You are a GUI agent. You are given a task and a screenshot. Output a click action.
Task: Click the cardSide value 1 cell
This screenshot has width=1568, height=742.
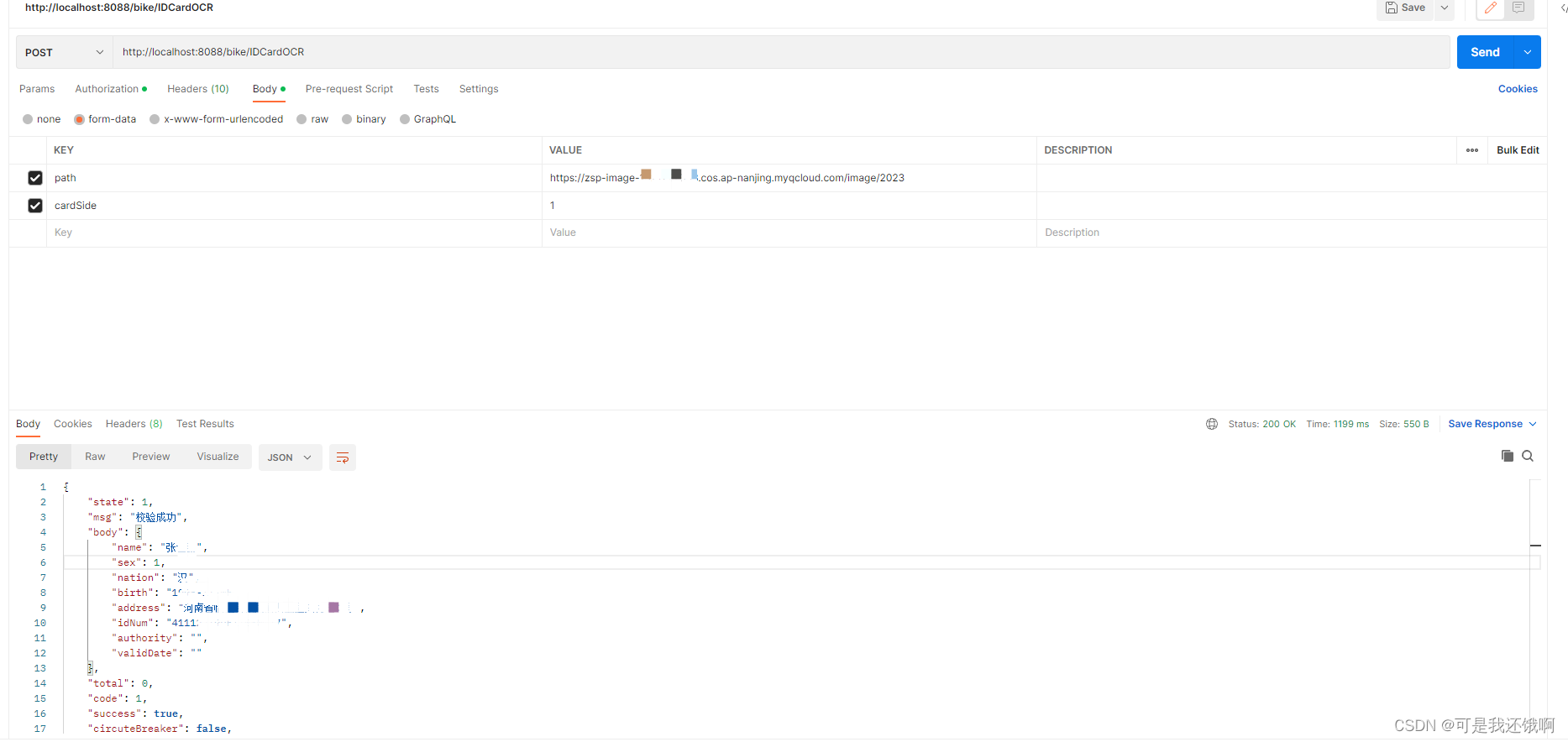pos(789,206)
